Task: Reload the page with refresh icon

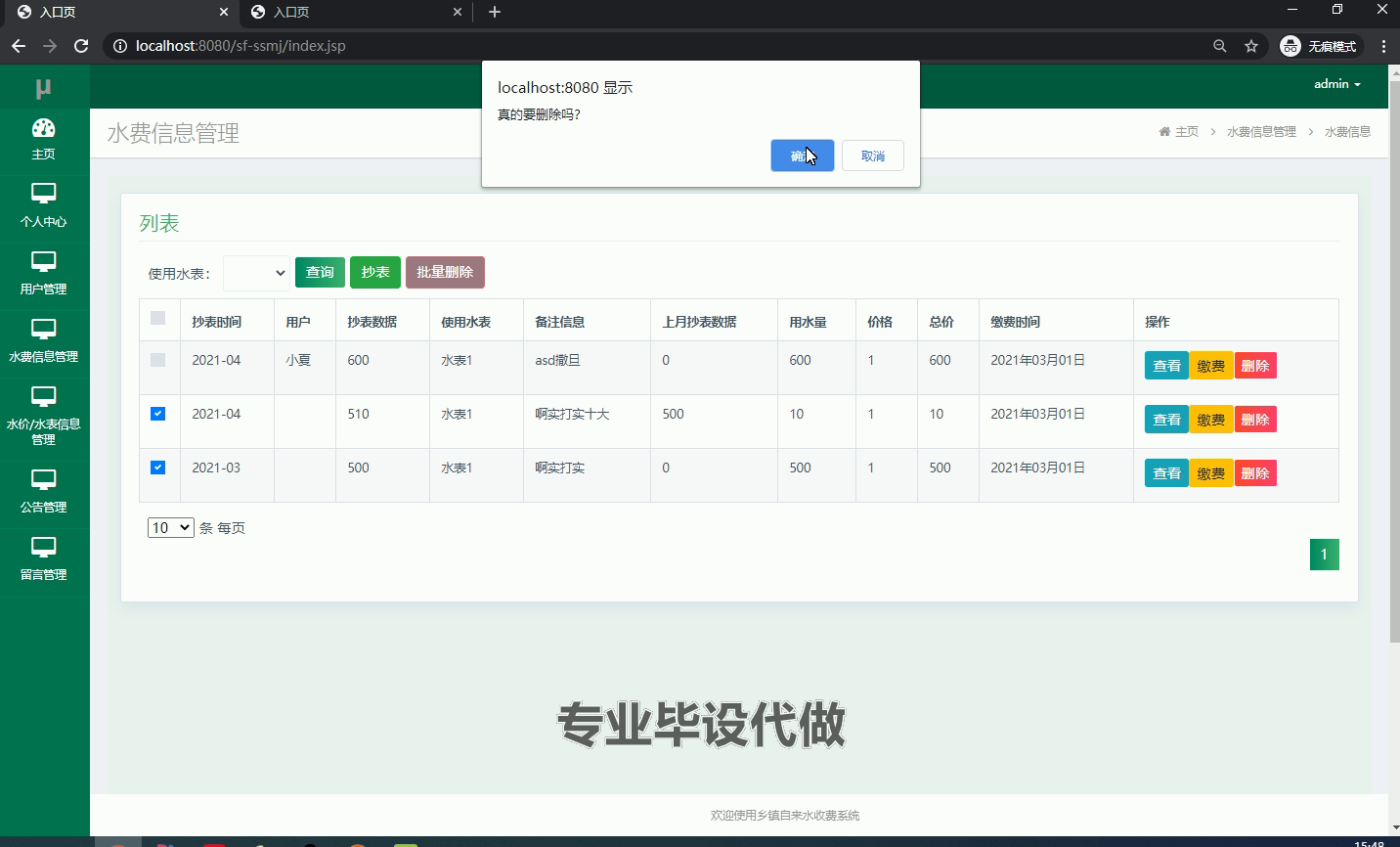Action: (x=81, y=46)
